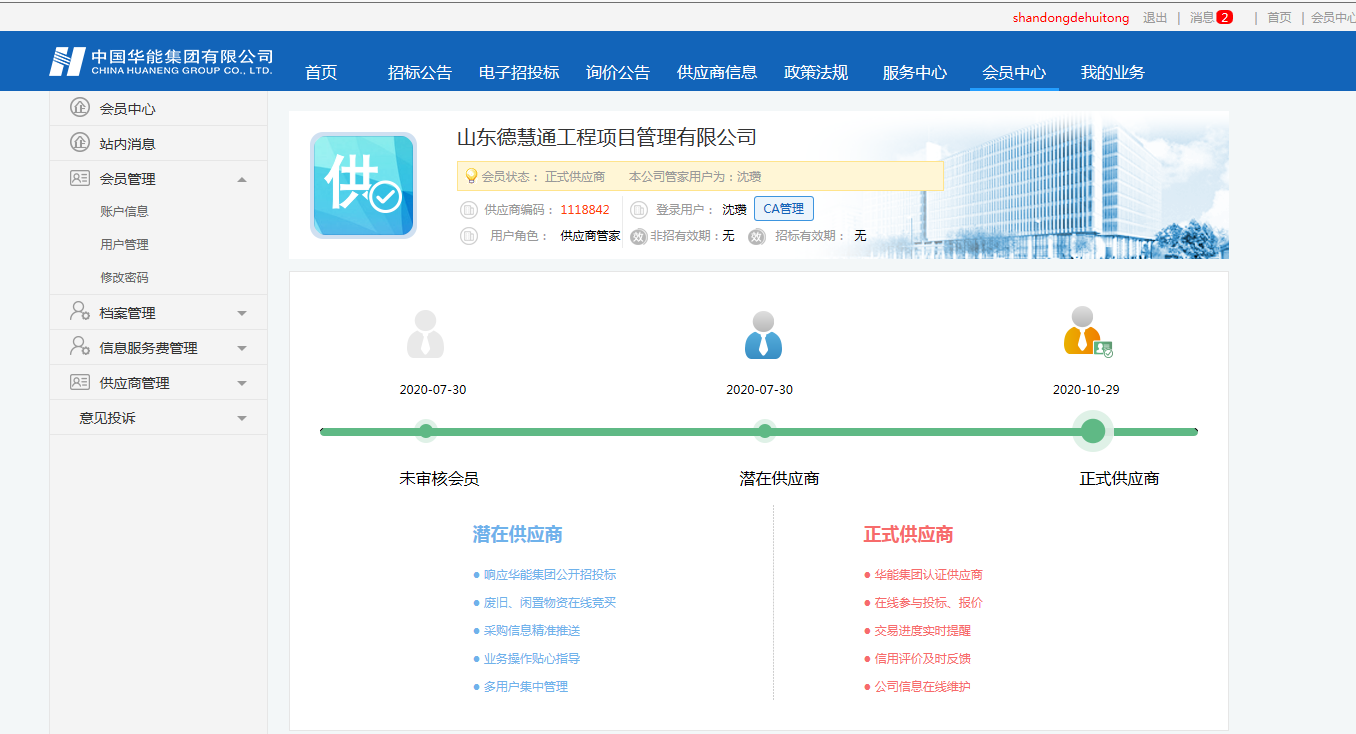Click the 站内消息 sidebar house icon
1356x734 pixels.
[x=80, y=143]
